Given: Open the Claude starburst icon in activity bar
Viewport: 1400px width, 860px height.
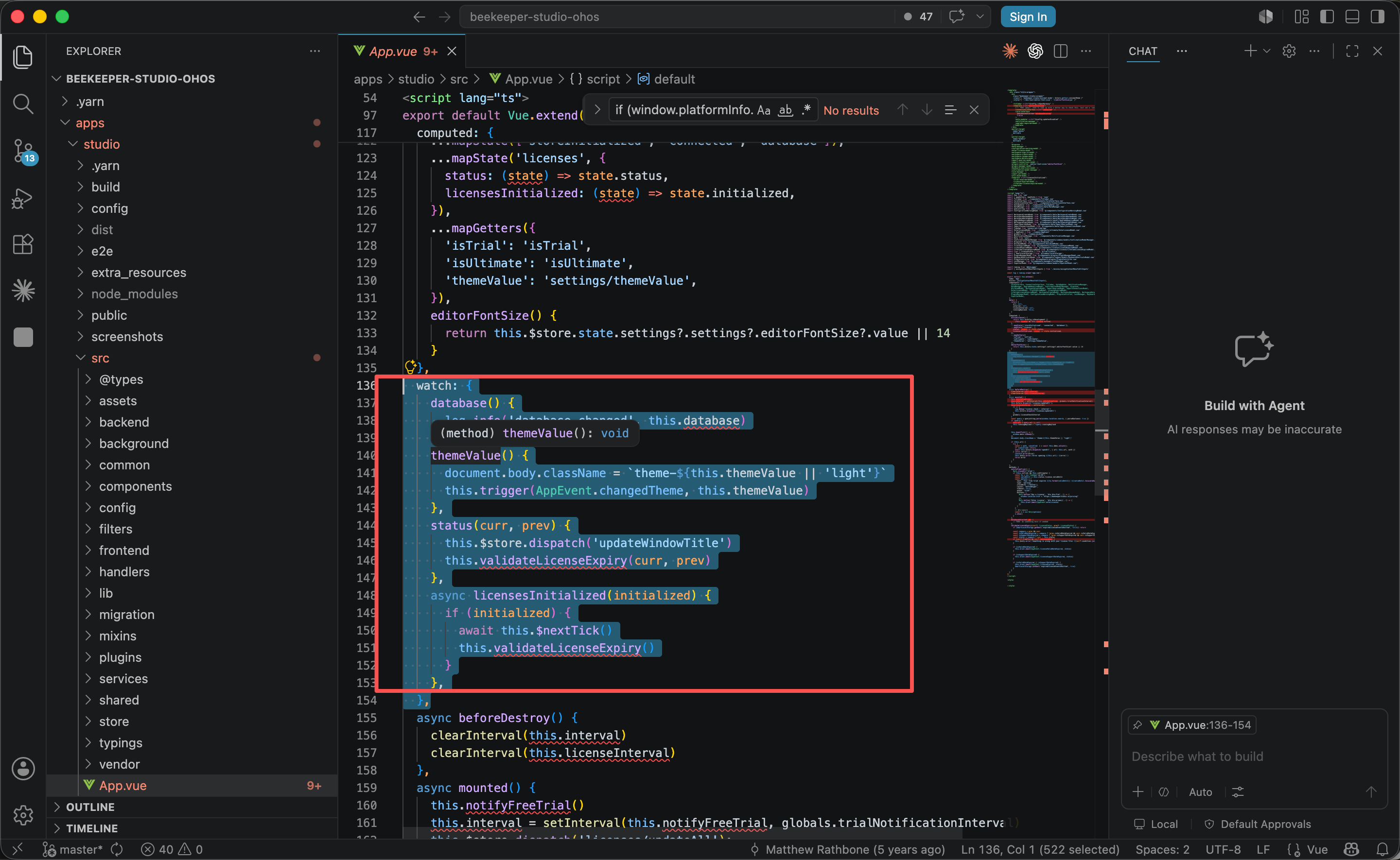Looking at the screenshot, I should pos(23,291).
